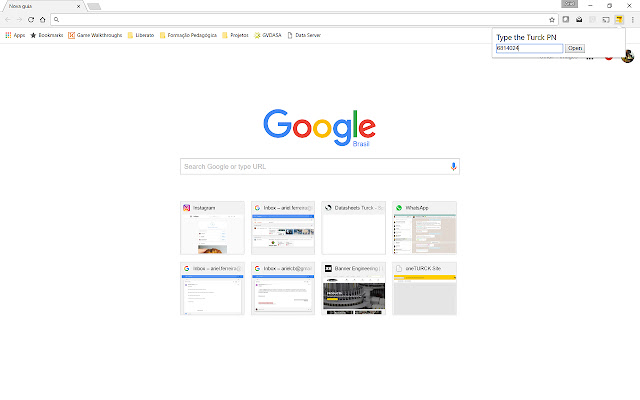Close the Nova guia tab

point(78,7)
